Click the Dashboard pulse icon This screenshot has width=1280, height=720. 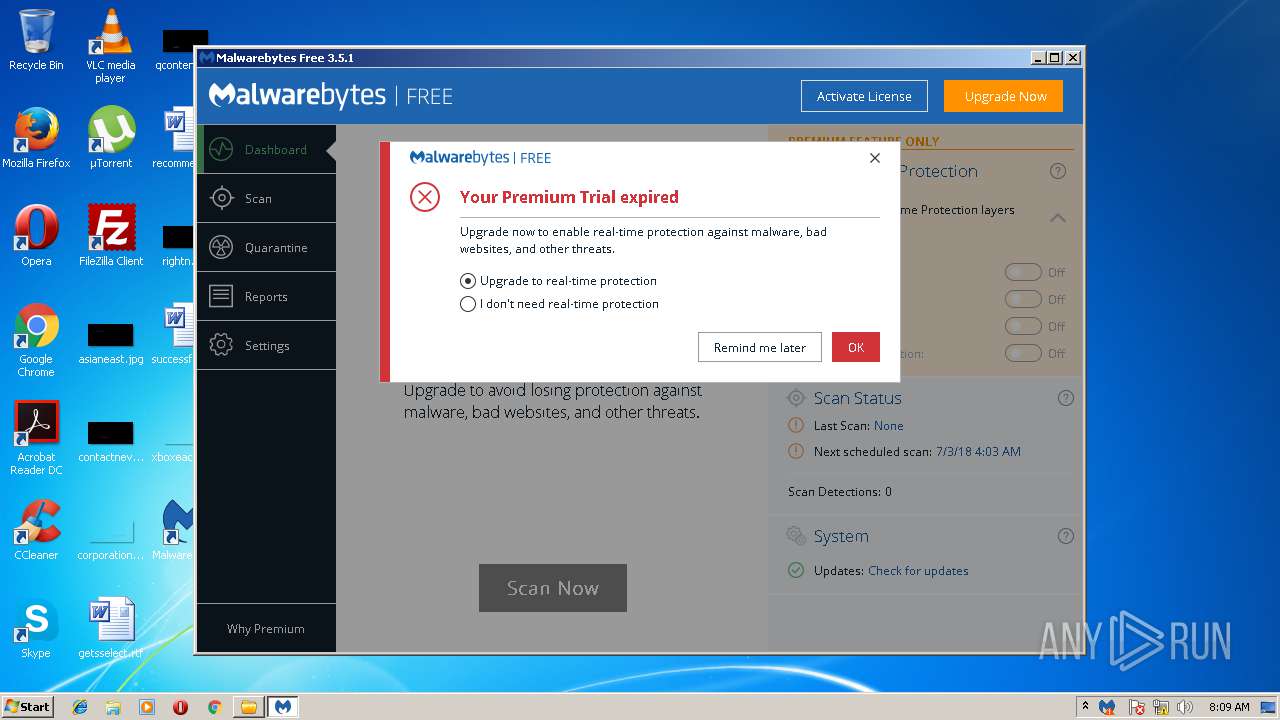pos(221,150)
